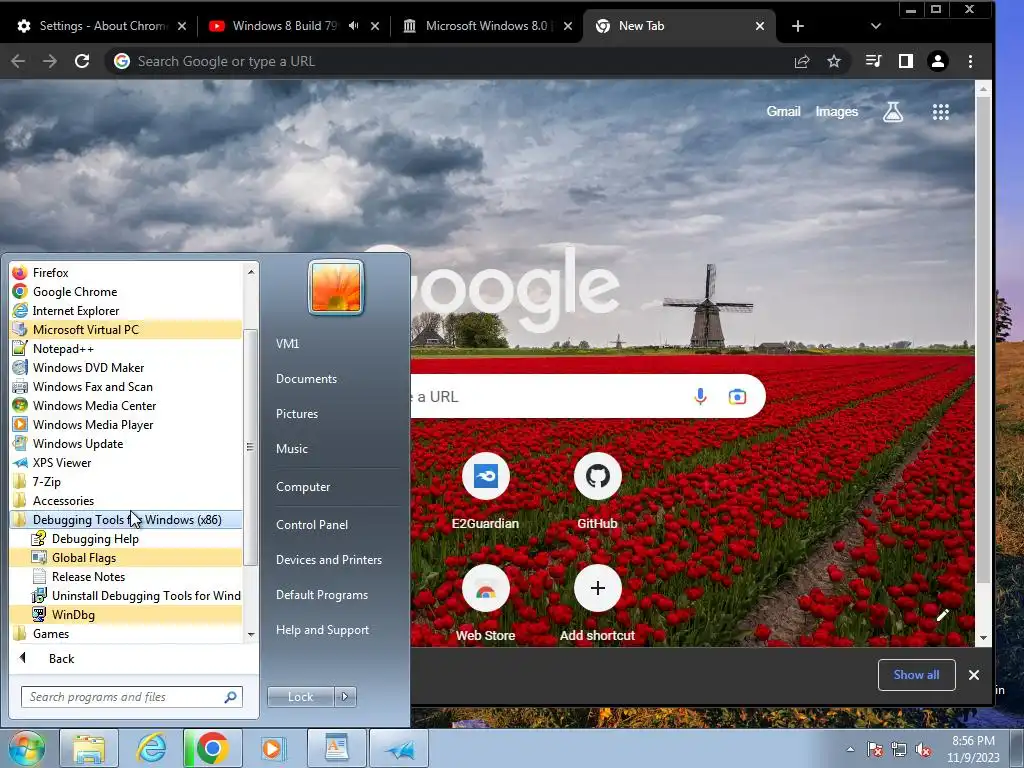Expand the 7-Zip folder
The width and height of the screenshot is (1024, 768).
[x=126, y=481]
